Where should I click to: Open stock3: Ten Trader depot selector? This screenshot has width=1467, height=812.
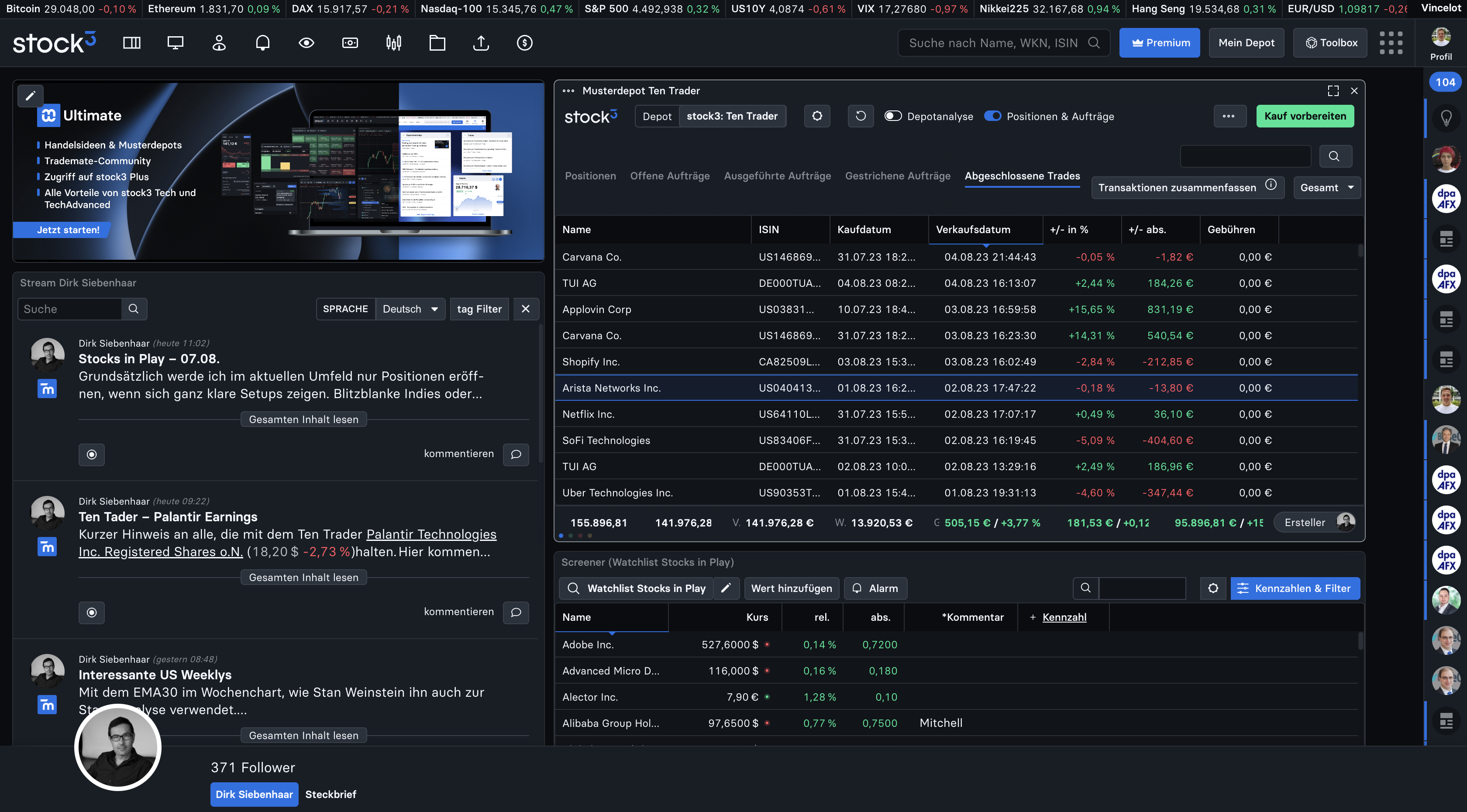pyautogui.click(x=732, y=116)
